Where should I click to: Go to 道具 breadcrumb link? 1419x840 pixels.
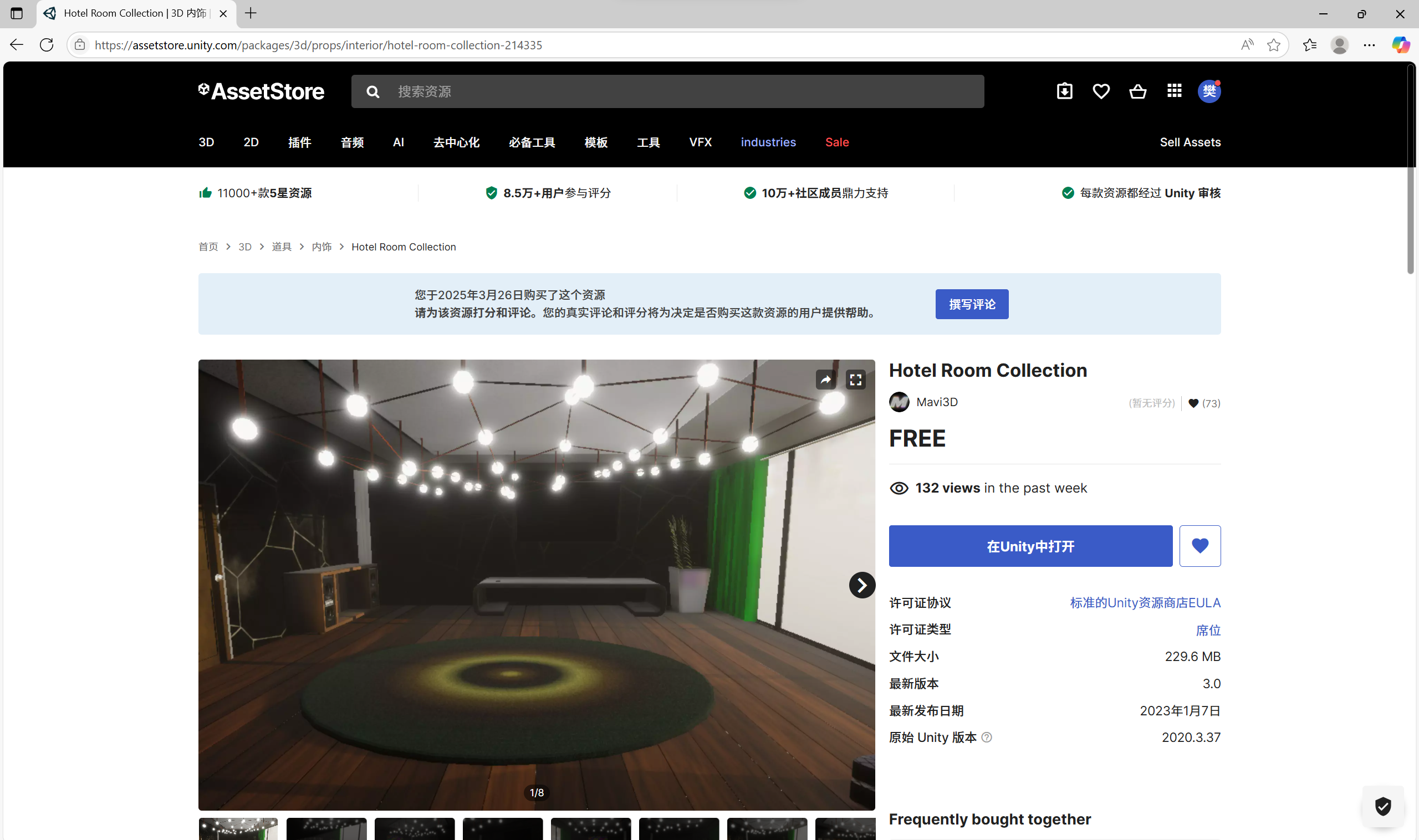click(x=282, y=247)
